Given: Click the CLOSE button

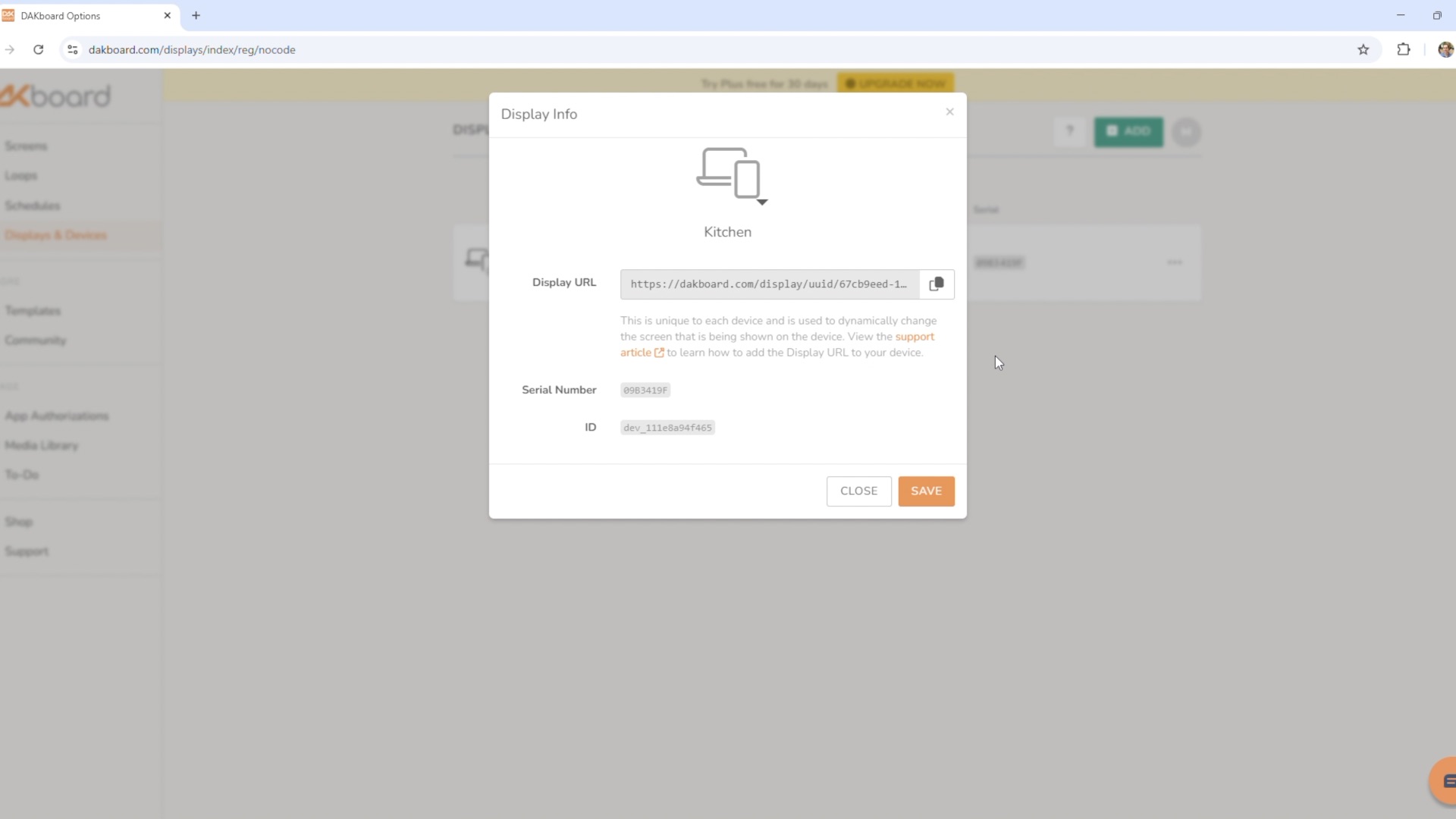Looking at the screenshot, I should 858,491.
